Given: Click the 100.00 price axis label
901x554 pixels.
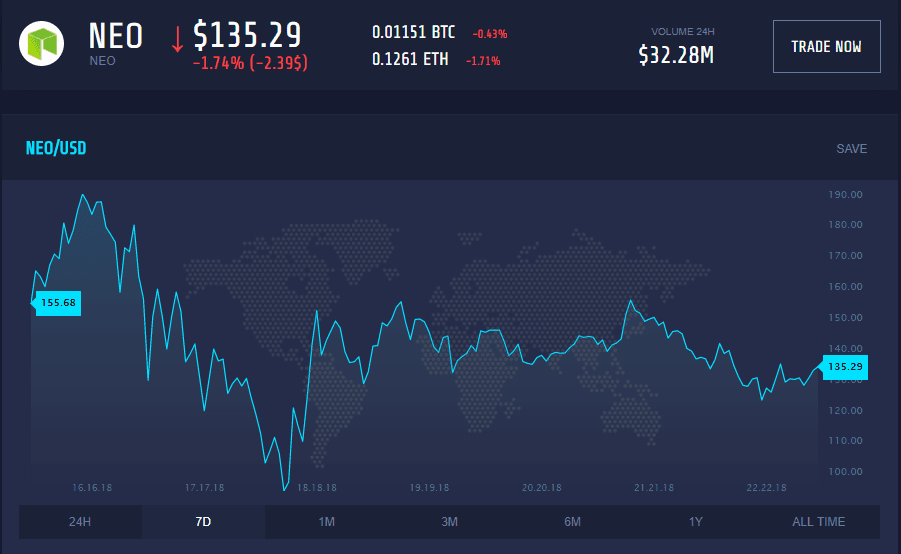Looking at the screenshot, I should [x=845, y=472].
